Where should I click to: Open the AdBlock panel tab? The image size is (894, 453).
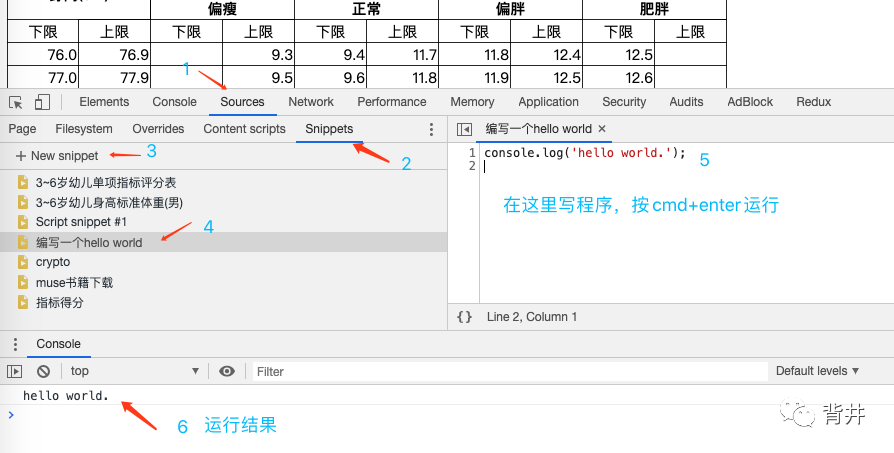(750, 102)
